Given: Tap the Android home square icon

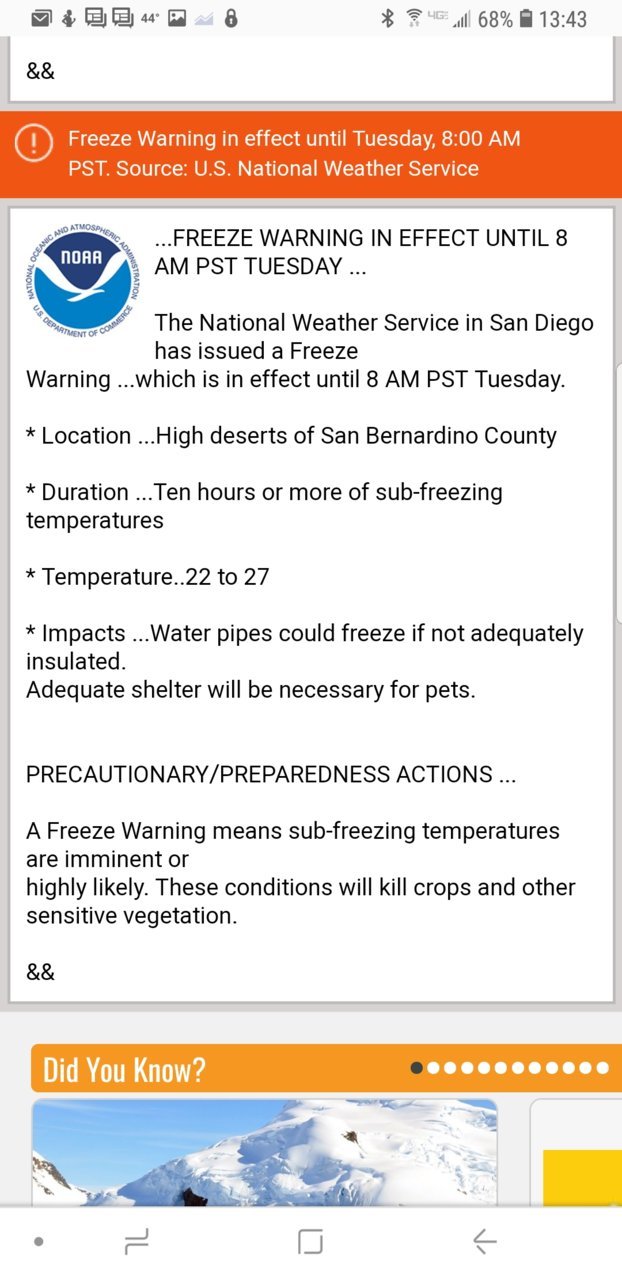Looking at the screenshot, I should tap(311, 1242).
